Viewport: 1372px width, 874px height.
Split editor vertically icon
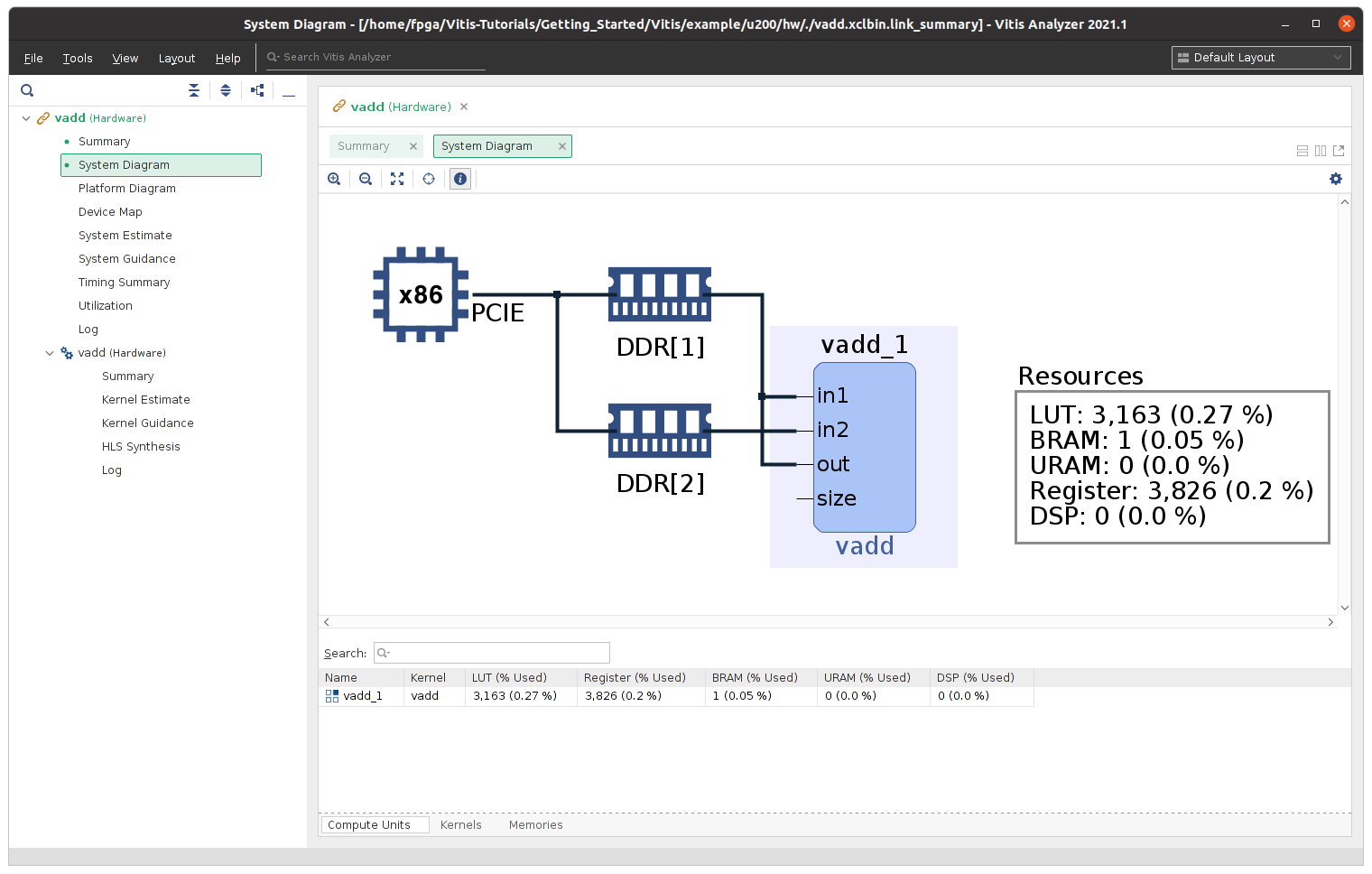click(x=1321, y=151)
